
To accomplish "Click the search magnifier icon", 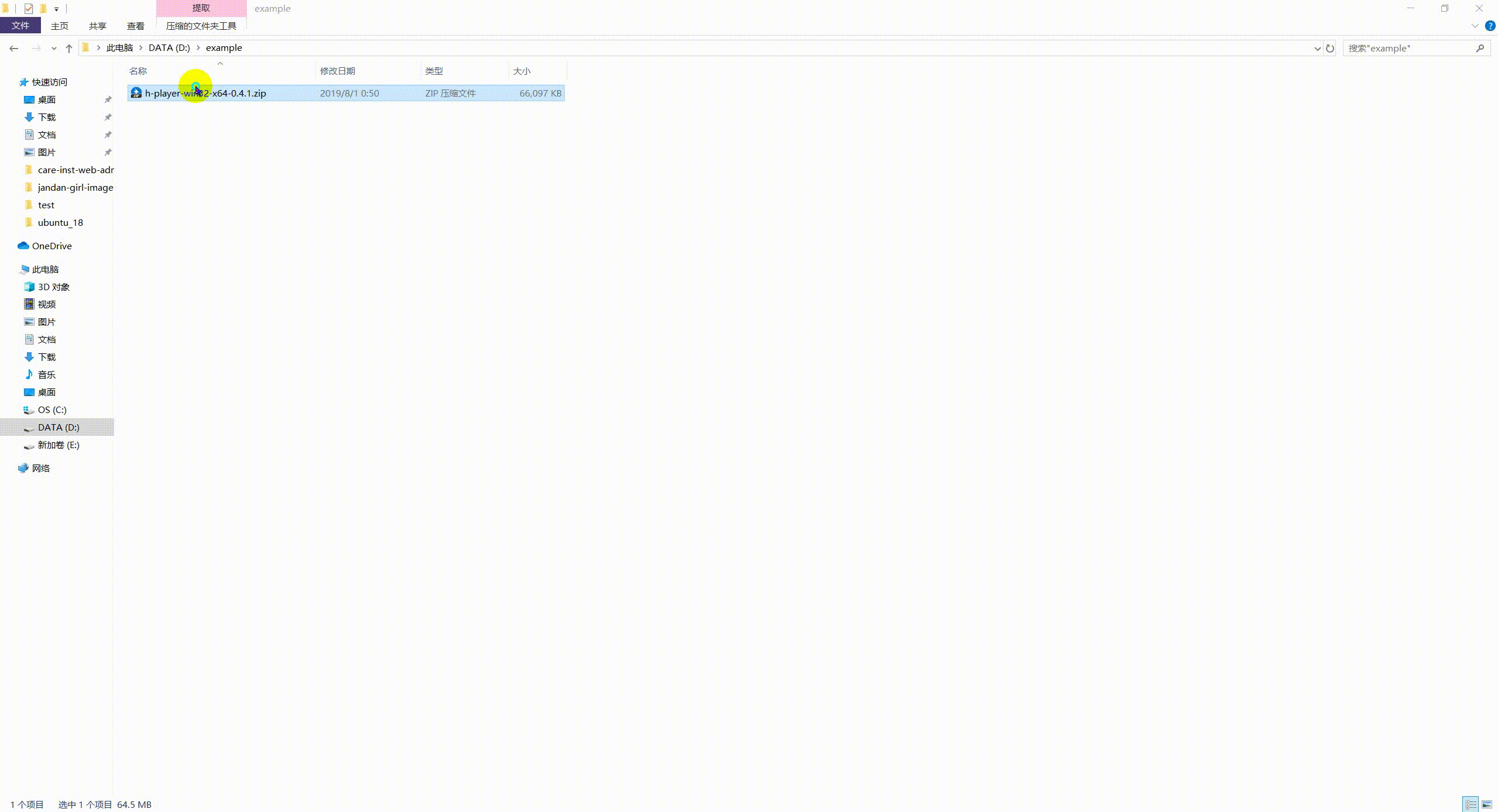I will 1480,48.
